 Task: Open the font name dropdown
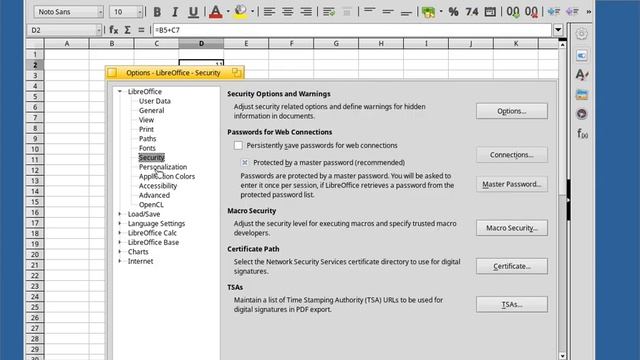(100, 12)
